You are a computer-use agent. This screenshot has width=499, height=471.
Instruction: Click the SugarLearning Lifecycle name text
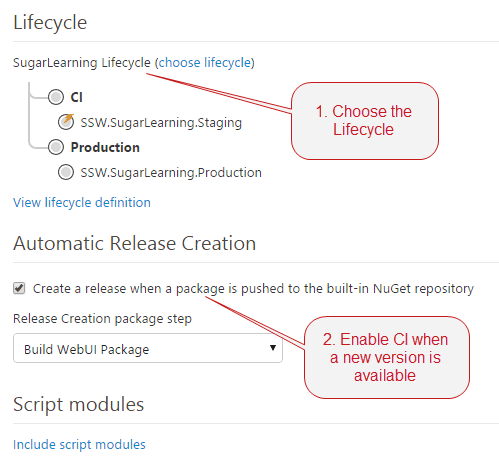(x=82, y=63)
